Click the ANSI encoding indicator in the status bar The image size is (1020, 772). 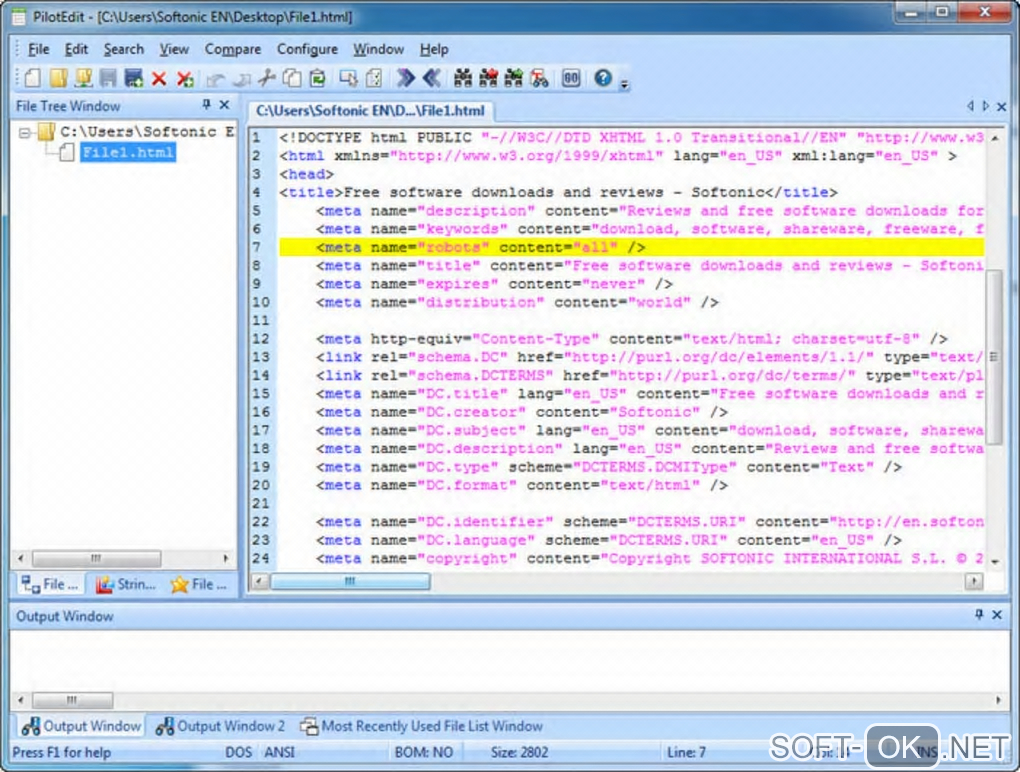click(280, 752)
